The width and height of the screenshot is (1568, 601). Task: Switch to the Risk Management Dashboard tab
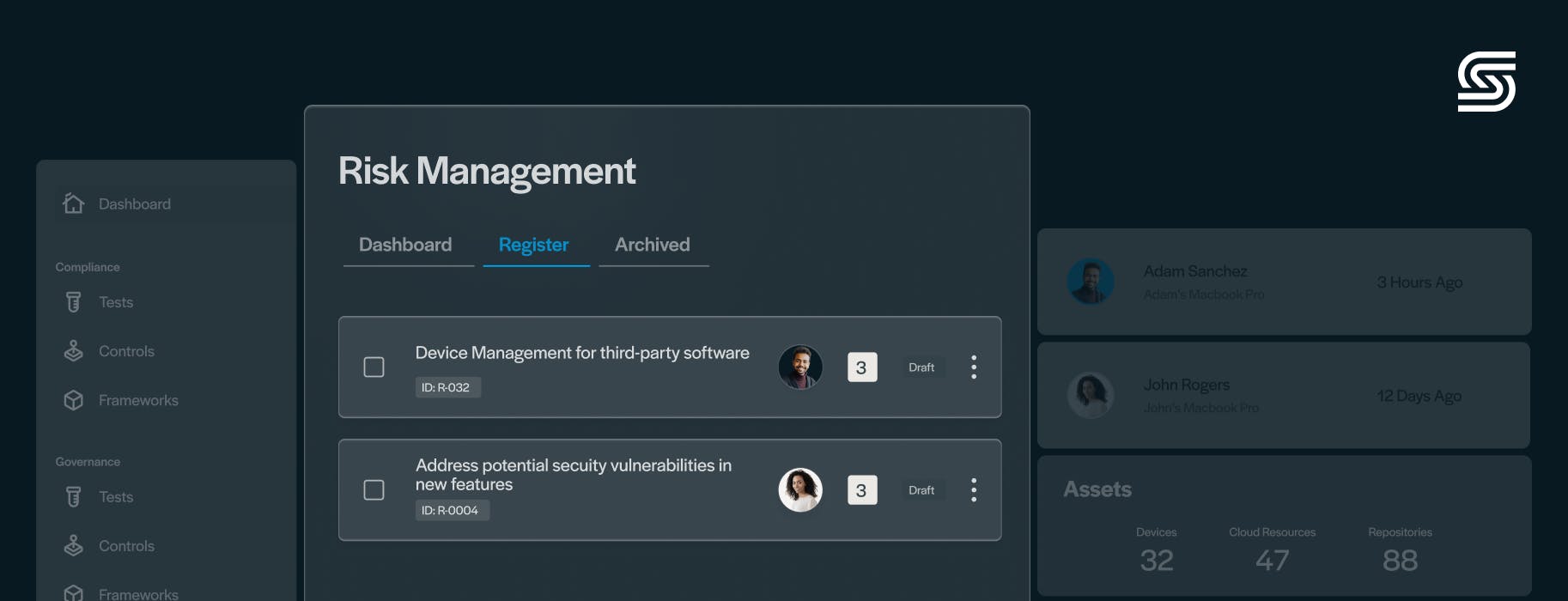click(405, 246)
